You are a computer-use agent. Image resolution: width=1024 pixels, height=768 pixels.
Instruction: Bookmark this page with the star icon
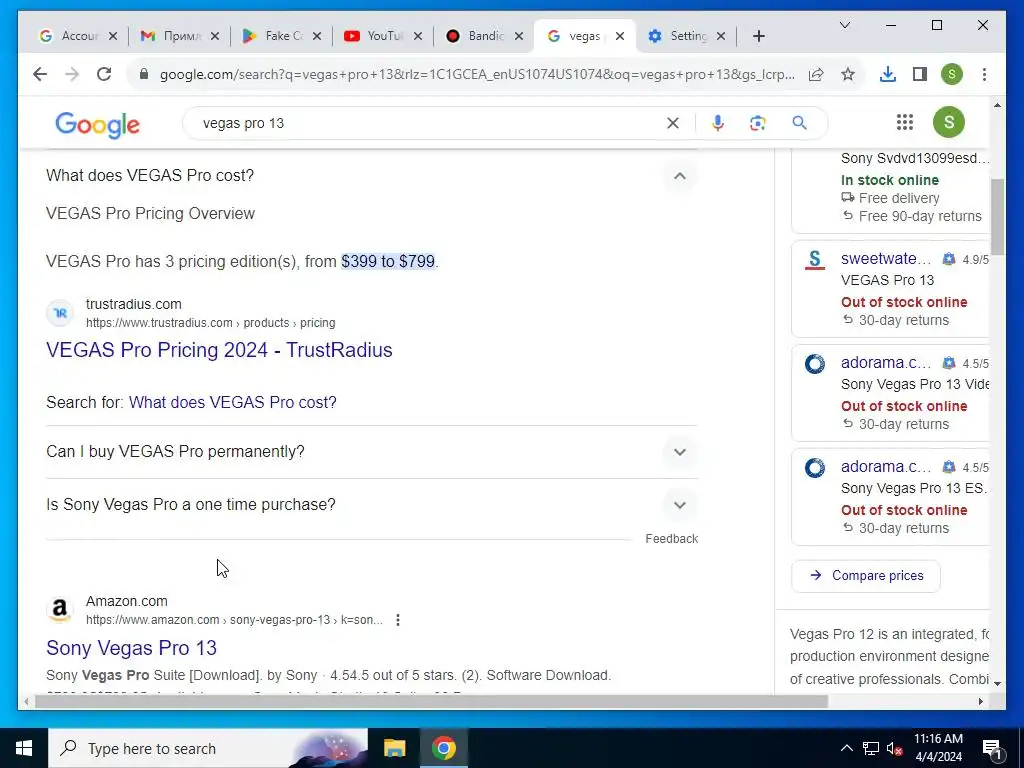pos(848,74)
